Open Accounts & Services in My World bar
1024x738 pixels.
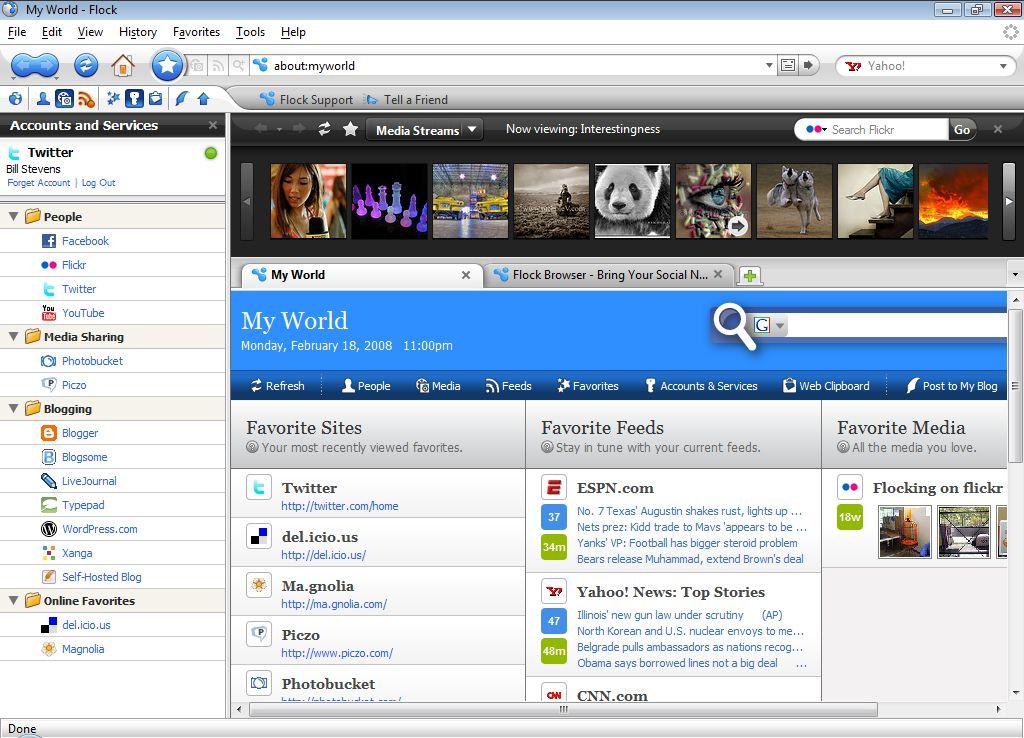[701, 386]
